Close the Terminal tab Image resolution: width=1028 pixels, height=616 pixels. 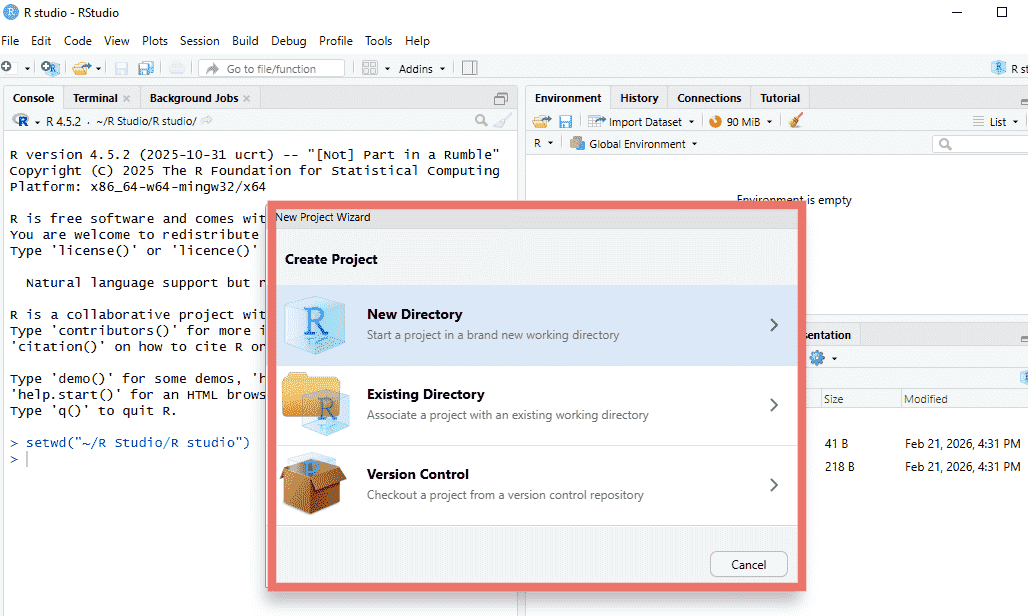click(127, 98)
